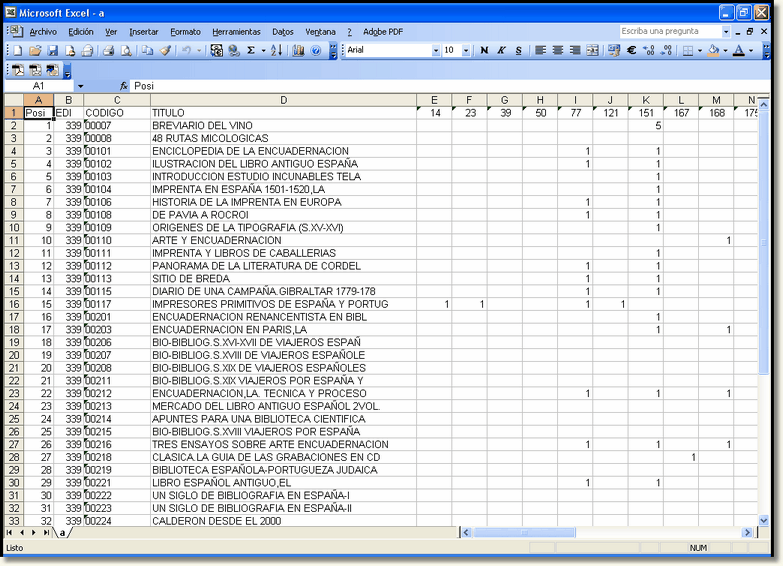Open the font size dropdown
Viewport: 783px width, 566px height.
[465, 50]
